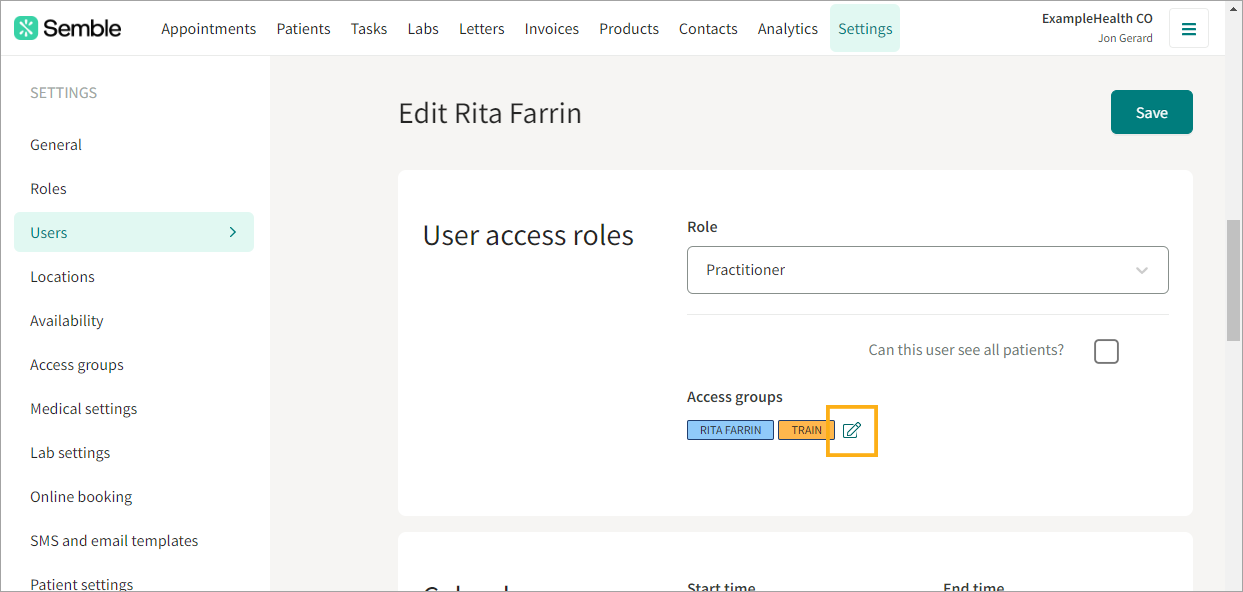
Task: Open the hamburger menu button
Action: point(1189,29)
